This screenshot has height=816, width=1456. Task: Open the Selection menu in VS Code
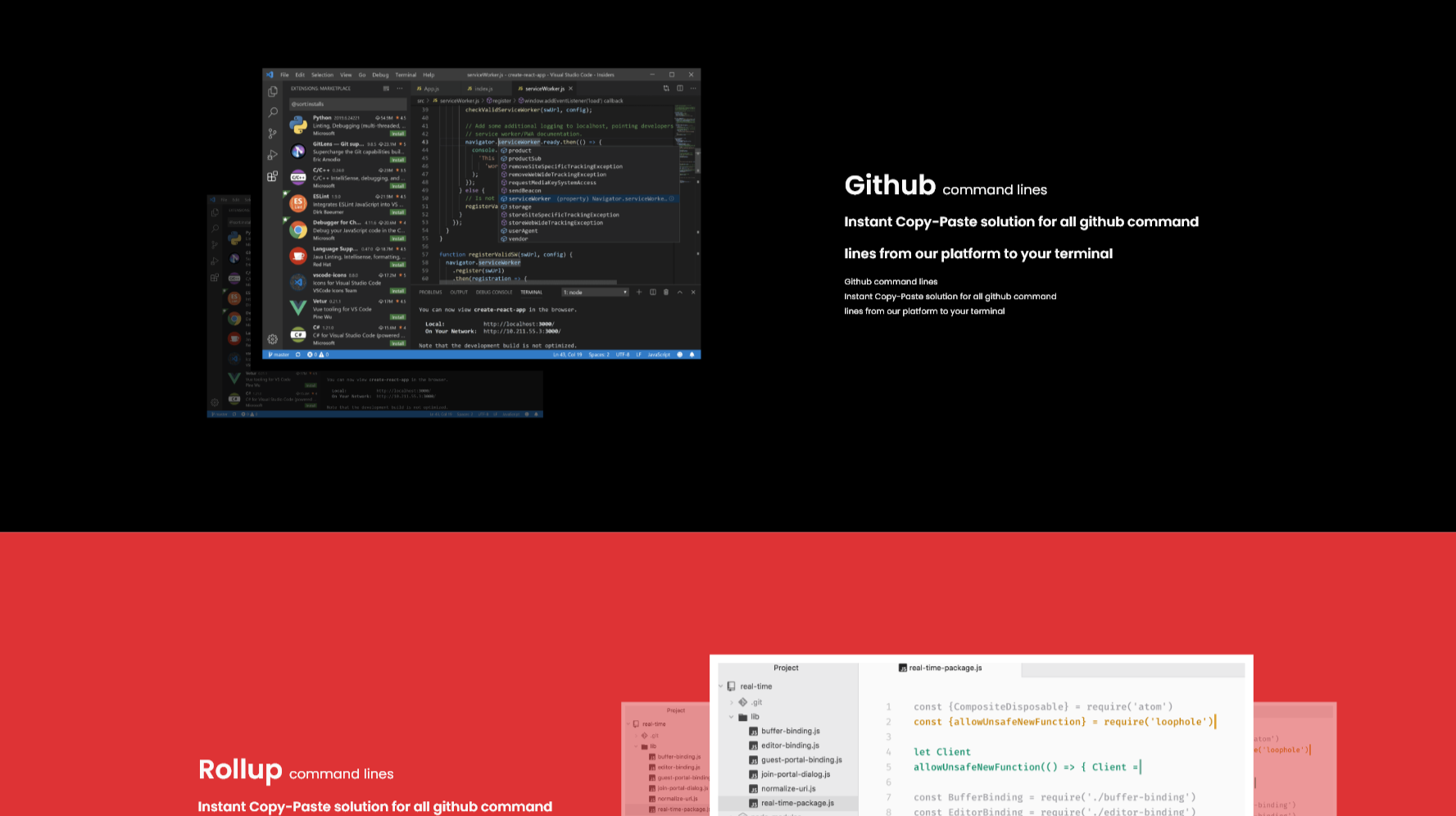[322, 75]
